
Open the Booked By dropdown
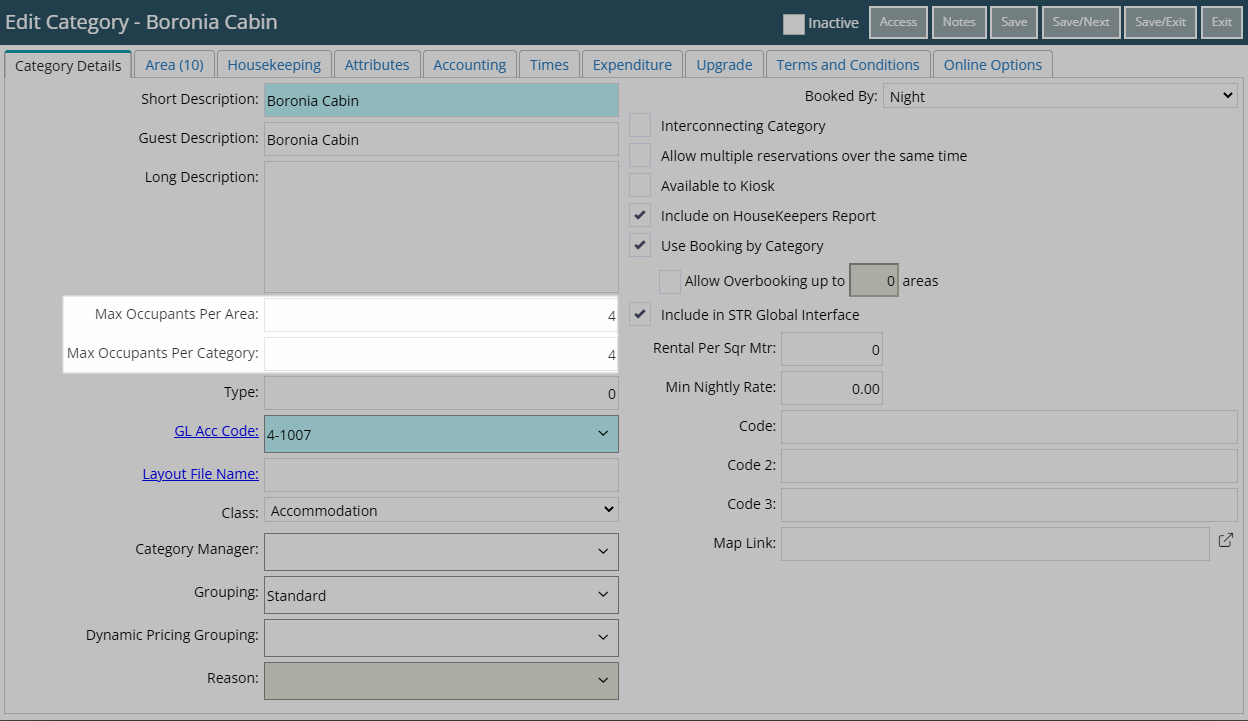[1061, 97]
